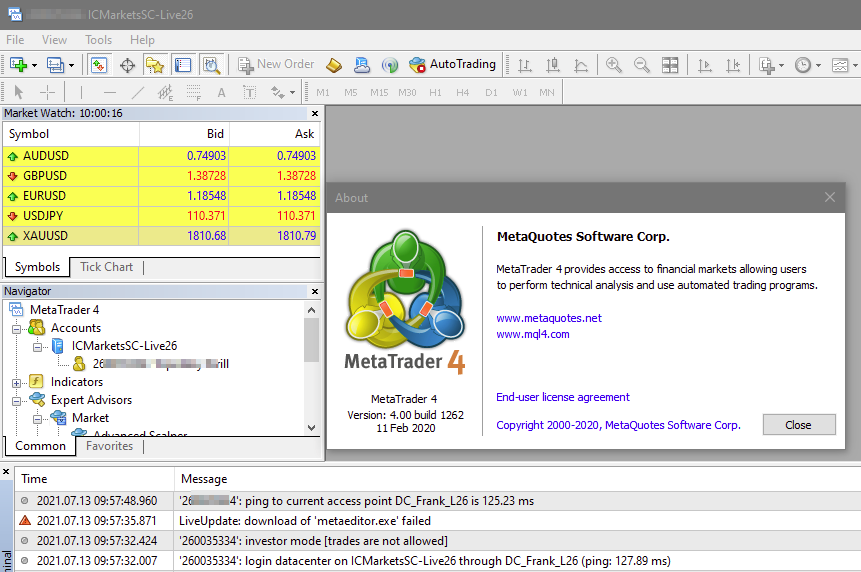Open the Strategy Tester icon
Screen dimensions: 861x572
coord(211,65)
